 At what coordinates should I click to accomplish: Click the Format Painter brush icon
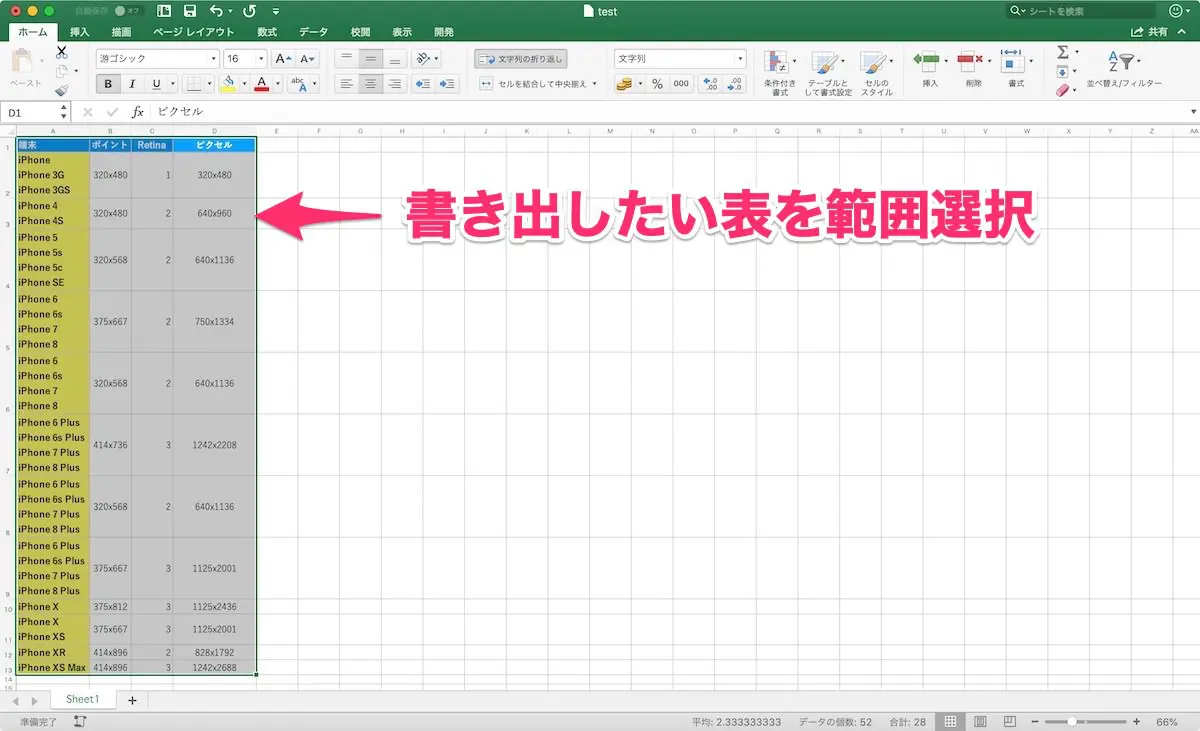[62, 90]
